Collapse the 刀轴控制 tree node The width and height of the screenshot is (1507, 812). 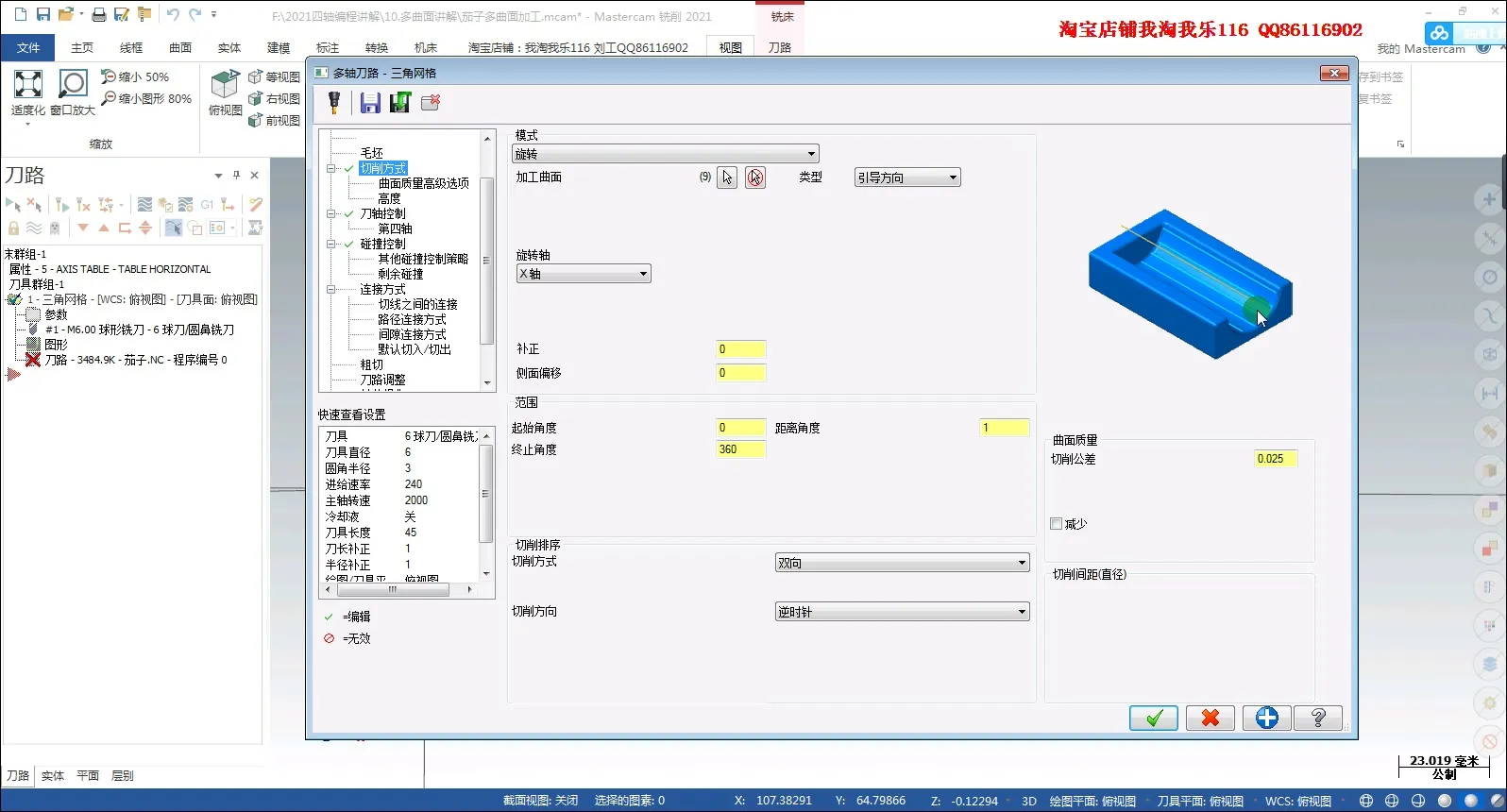click(331, 213)
